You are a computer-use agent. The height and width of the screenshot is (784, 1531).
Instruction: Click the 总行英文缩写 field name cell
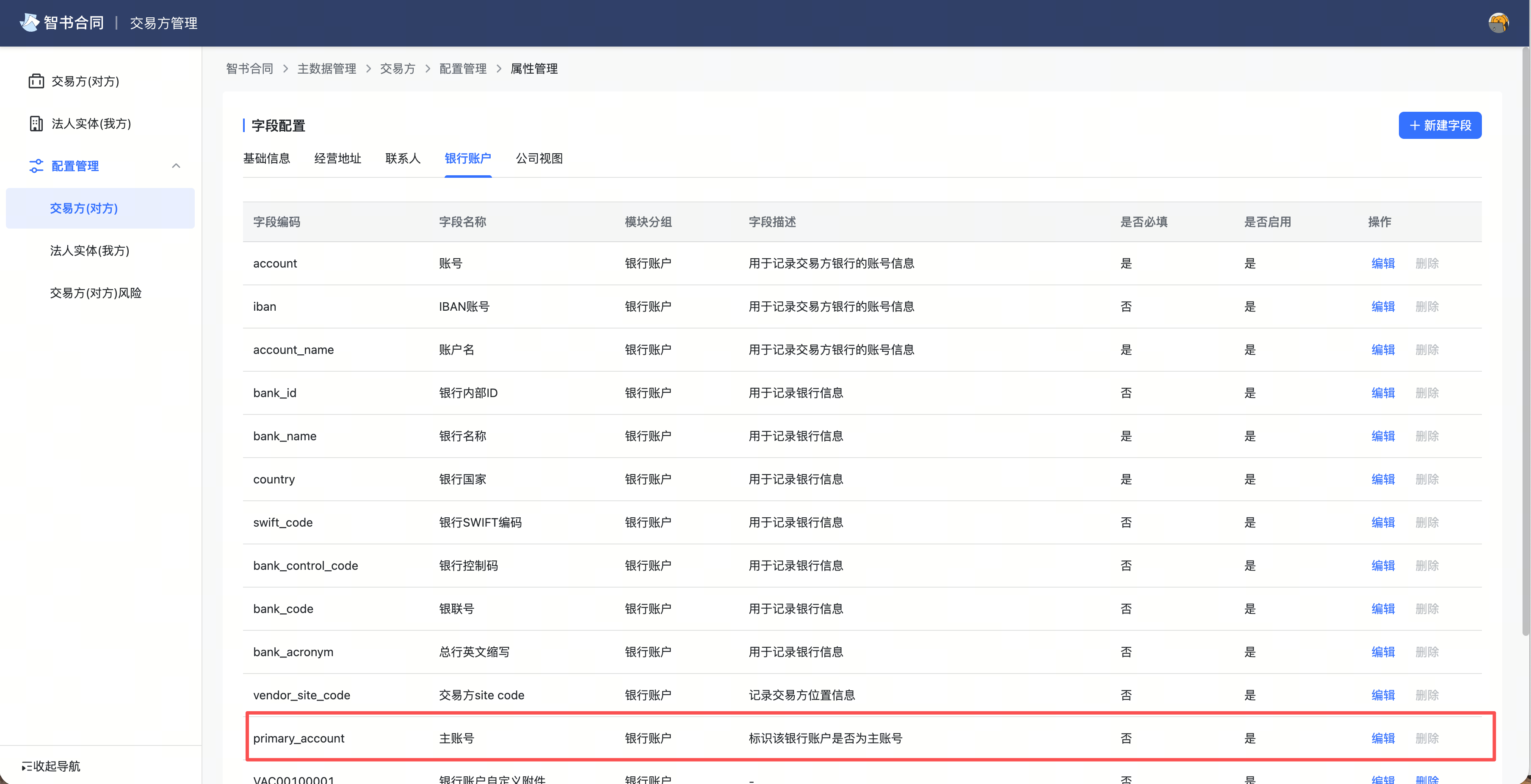474,651
